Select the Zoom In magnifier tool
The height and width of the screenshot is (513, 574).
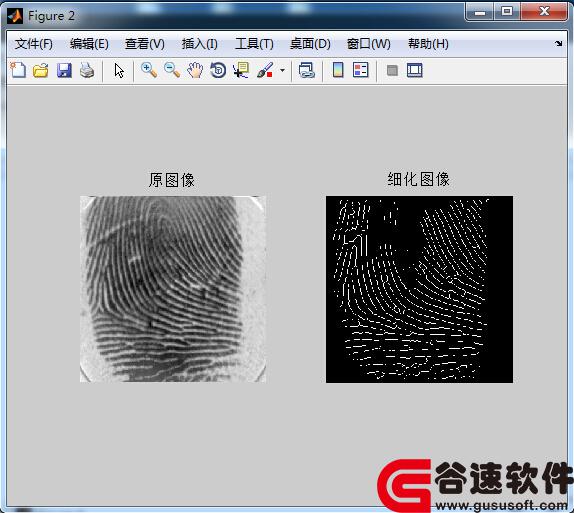[149, 70]
